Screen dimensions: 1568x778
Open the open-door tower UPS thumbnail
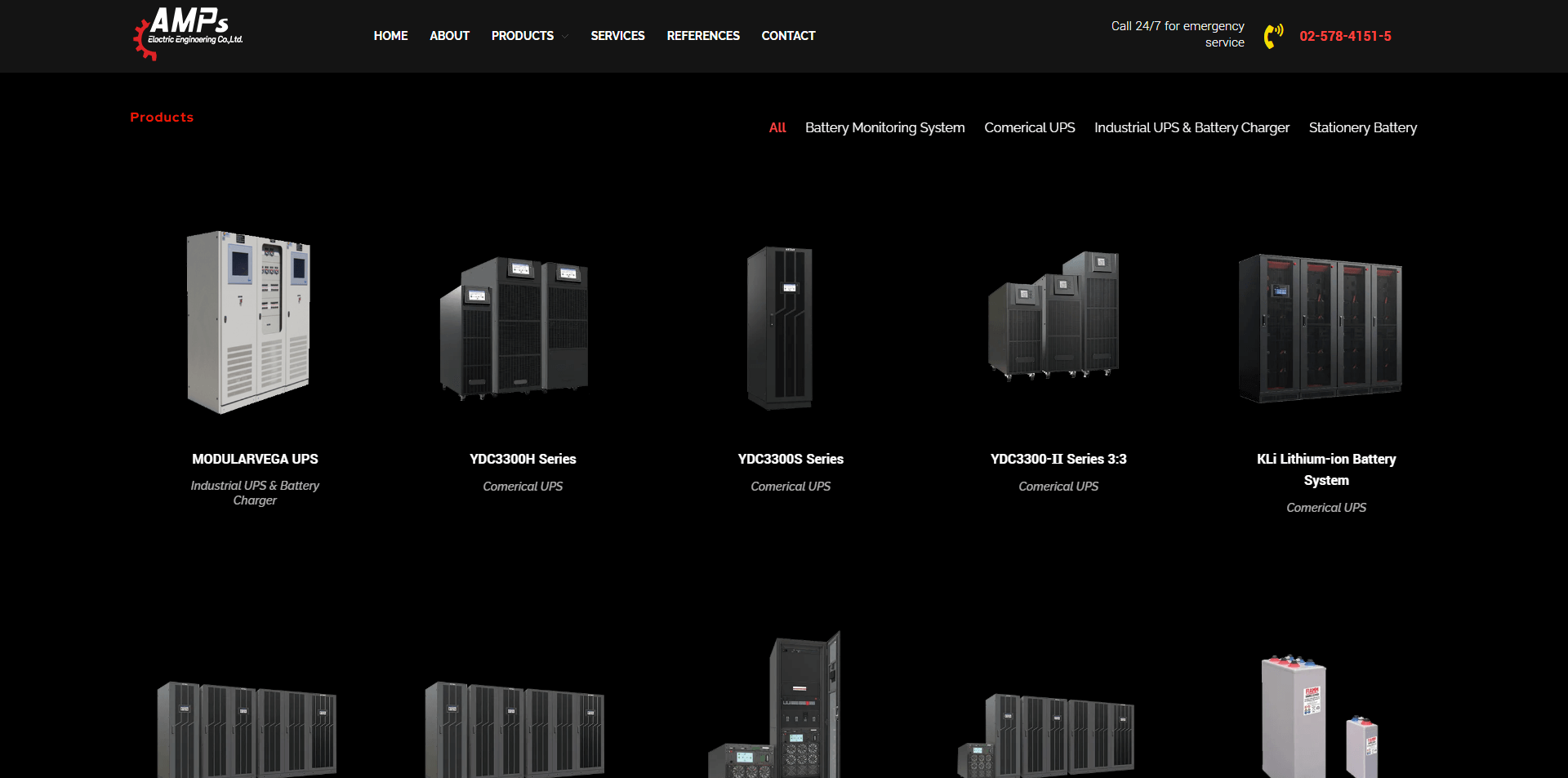[x=776, y=704]
